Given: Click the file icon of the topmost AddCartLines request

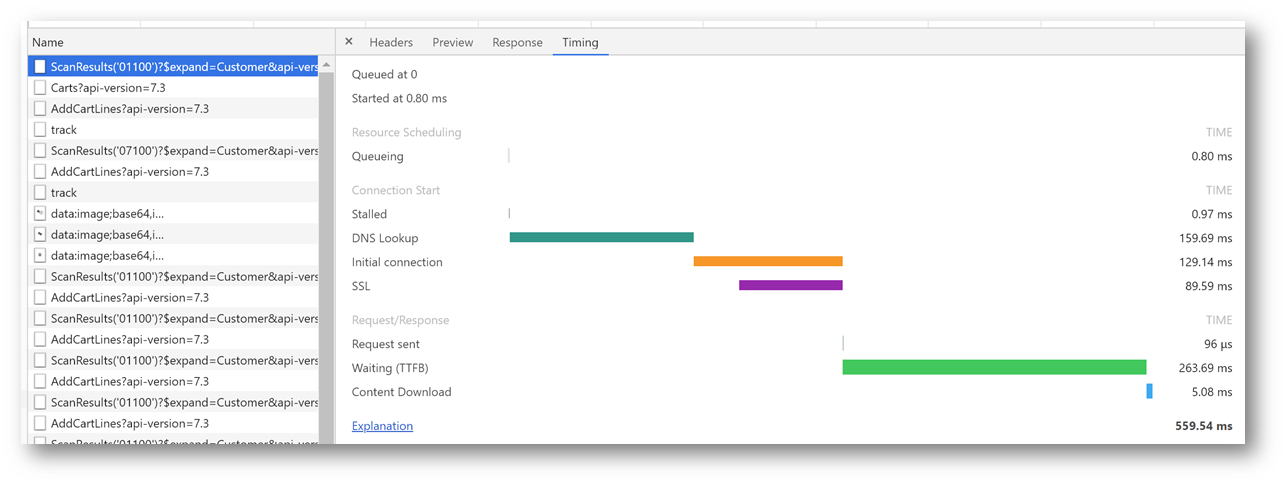Looking at the screenshot, I should coord(40,109).
